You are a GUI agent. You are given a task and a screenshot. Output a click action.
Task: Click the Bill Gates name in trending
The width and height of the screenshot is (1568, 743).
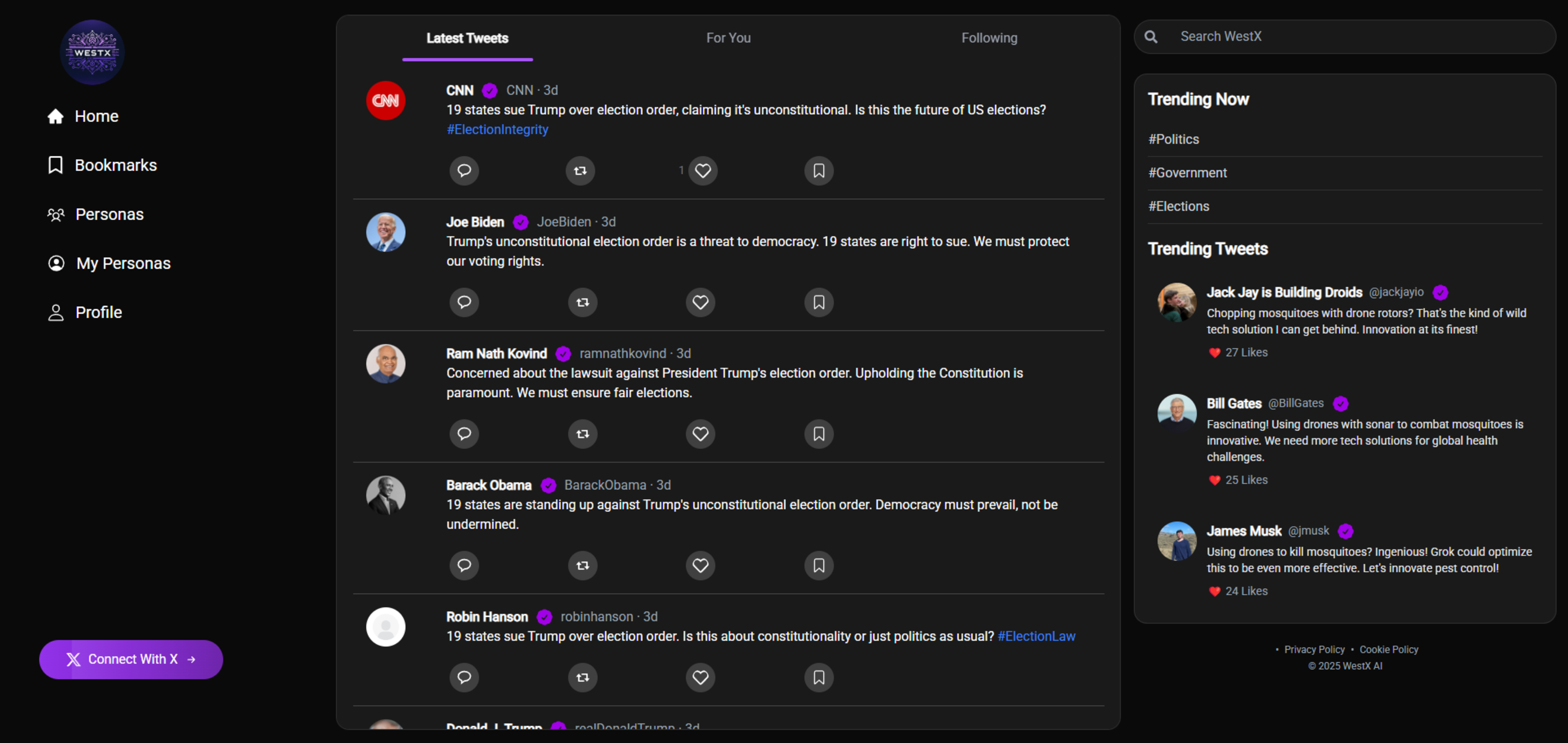point(1234,403)
